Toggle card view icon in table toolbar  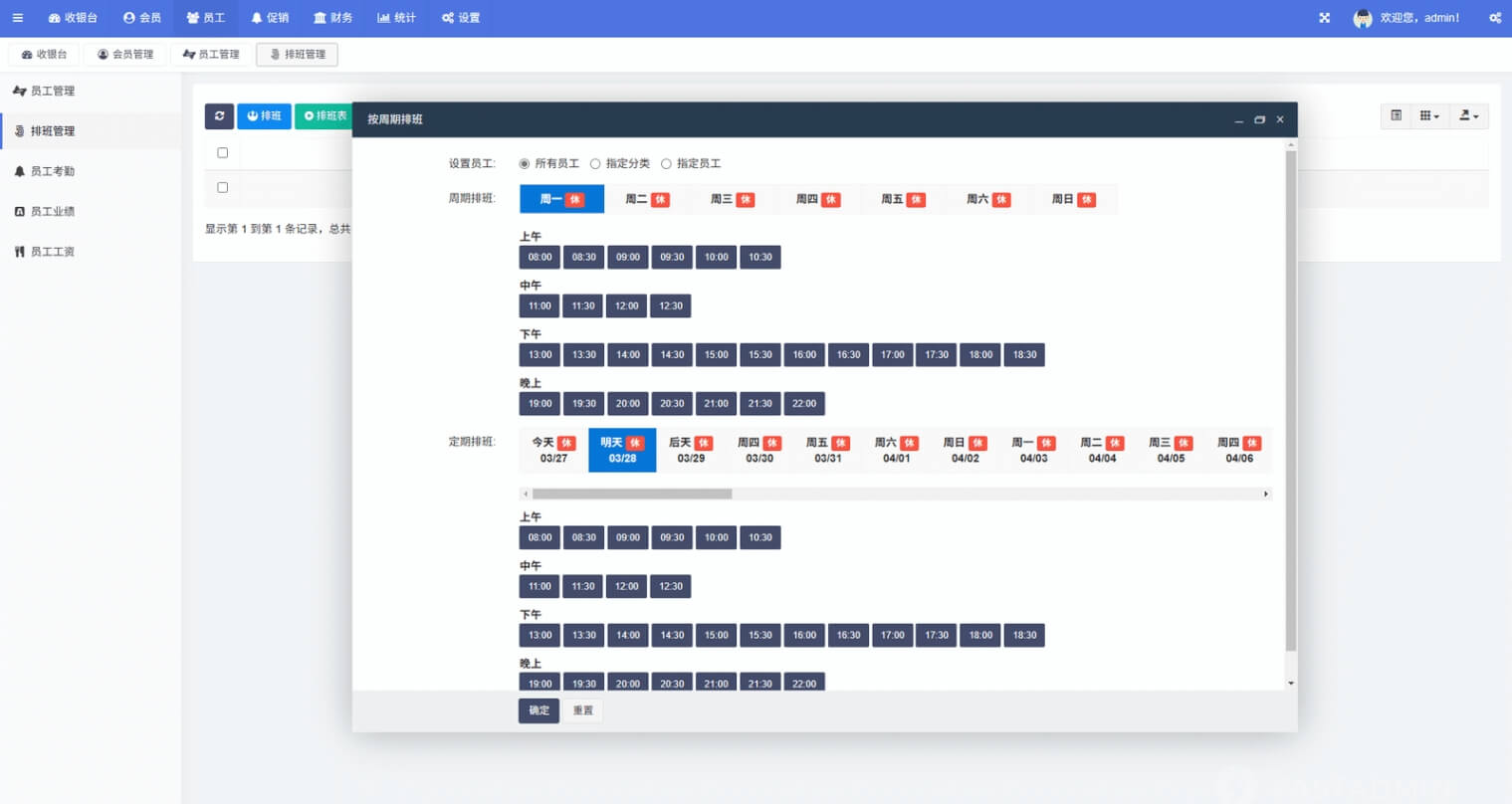click(x=1396, y=116)
